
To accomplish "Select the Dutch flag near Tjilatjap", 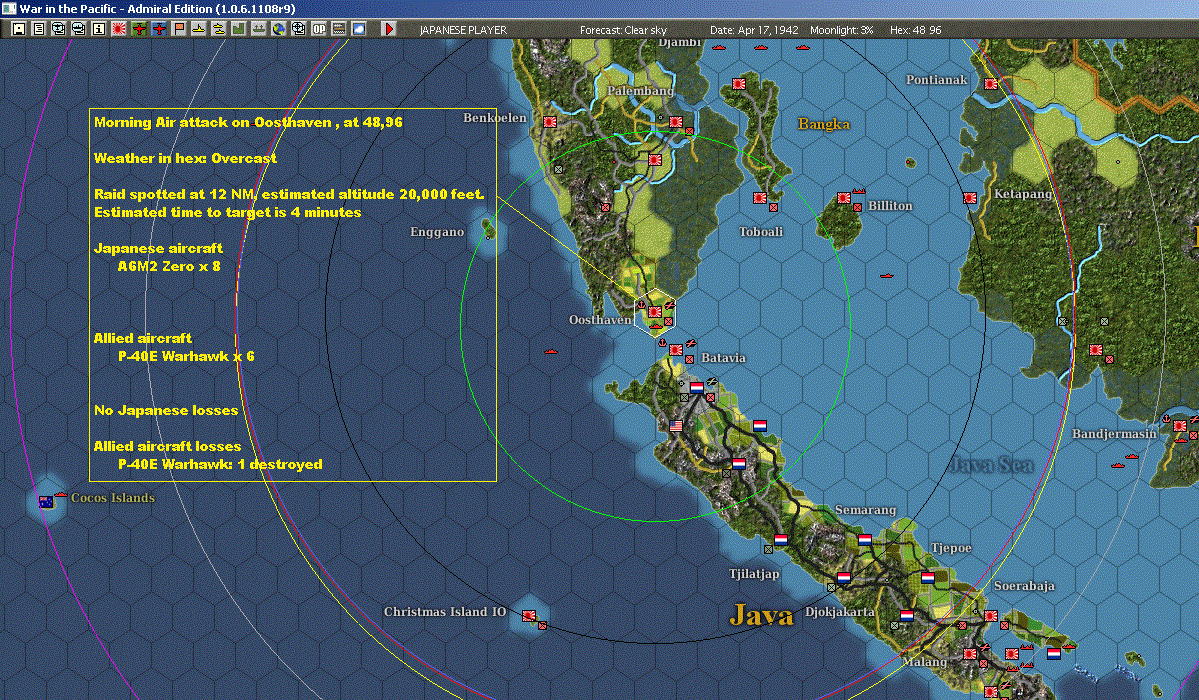I will [781, 539].
